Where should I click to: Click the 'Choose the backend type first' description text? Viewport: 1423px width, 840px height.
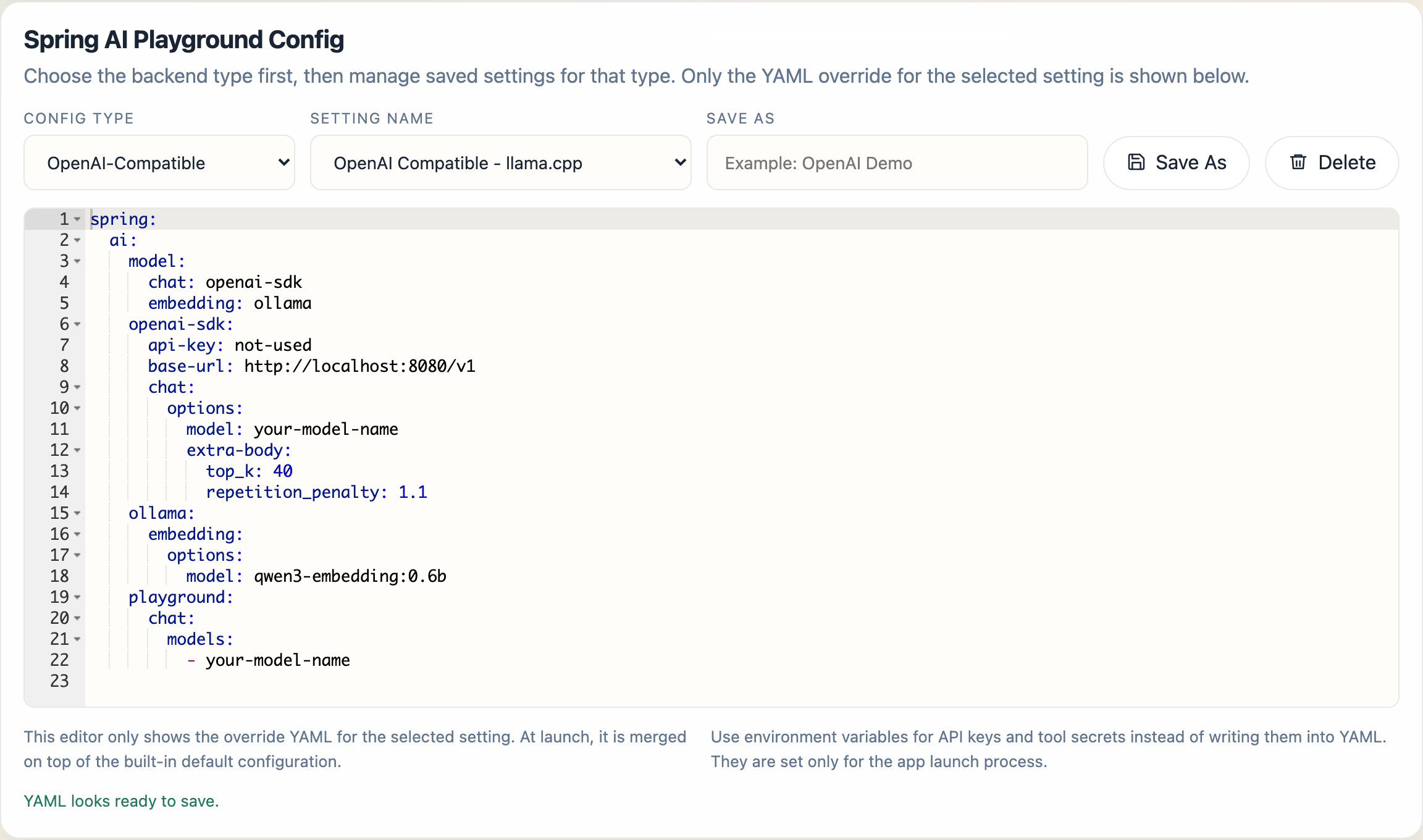coord(636,76)
